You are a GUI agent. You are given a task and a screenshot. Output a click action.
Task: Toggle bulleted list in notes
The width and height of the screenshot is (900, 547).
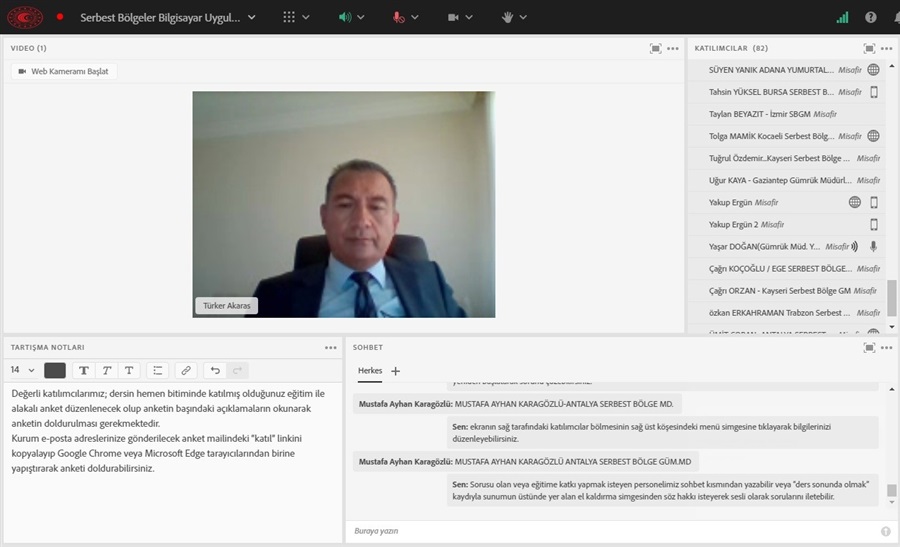point(157,370)
